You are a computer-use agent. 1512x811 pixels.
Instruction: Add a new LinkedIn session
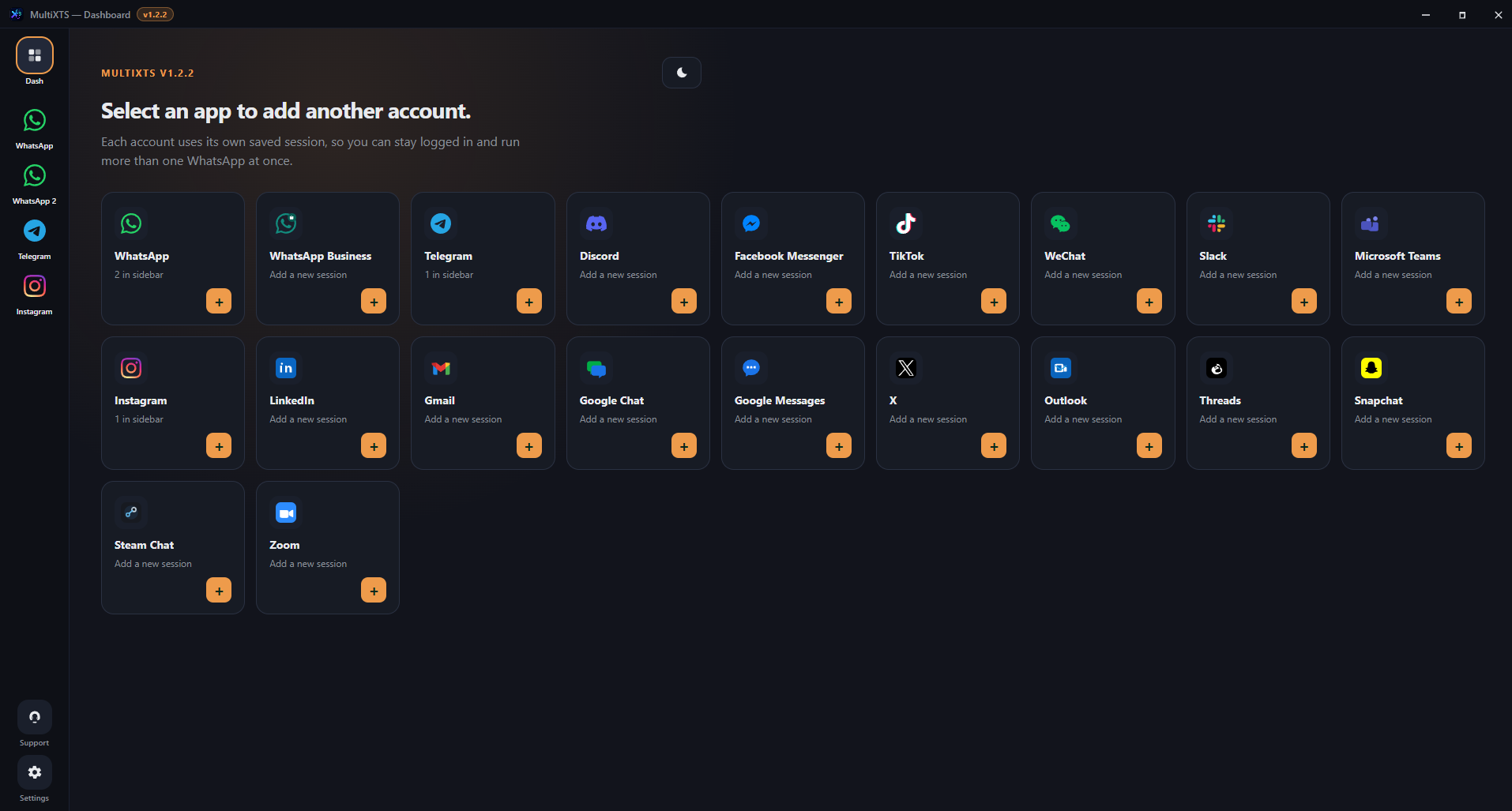374,445
